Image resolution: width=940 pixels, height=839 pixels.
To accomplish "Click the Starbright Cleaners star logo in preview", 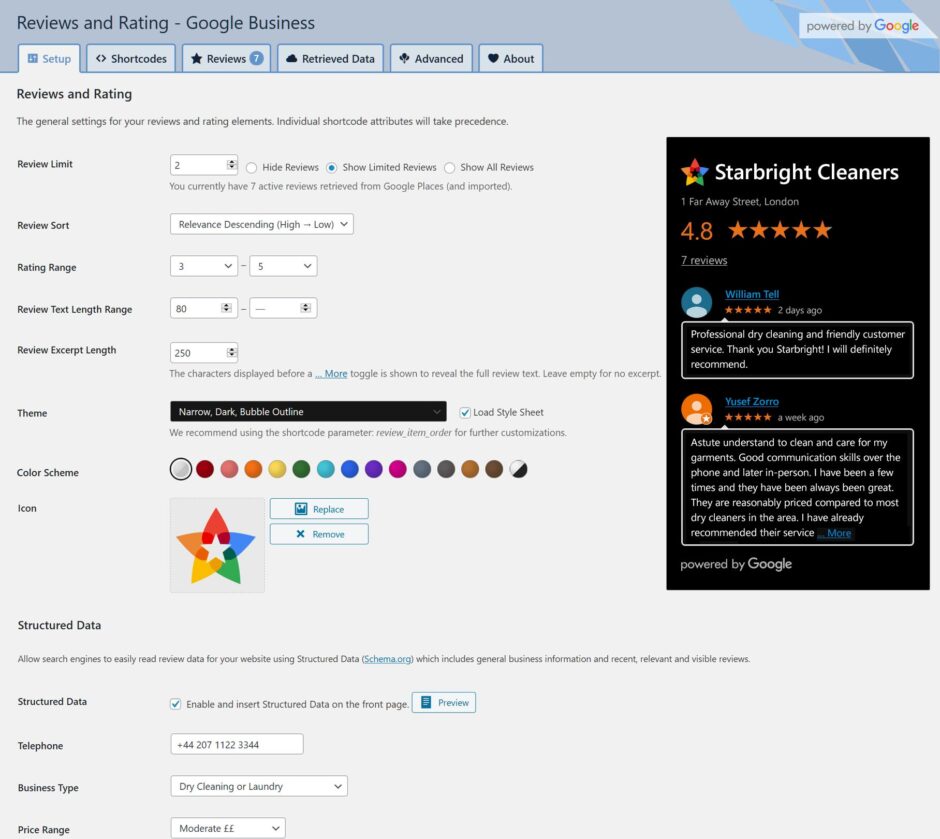I will [695, 172].
